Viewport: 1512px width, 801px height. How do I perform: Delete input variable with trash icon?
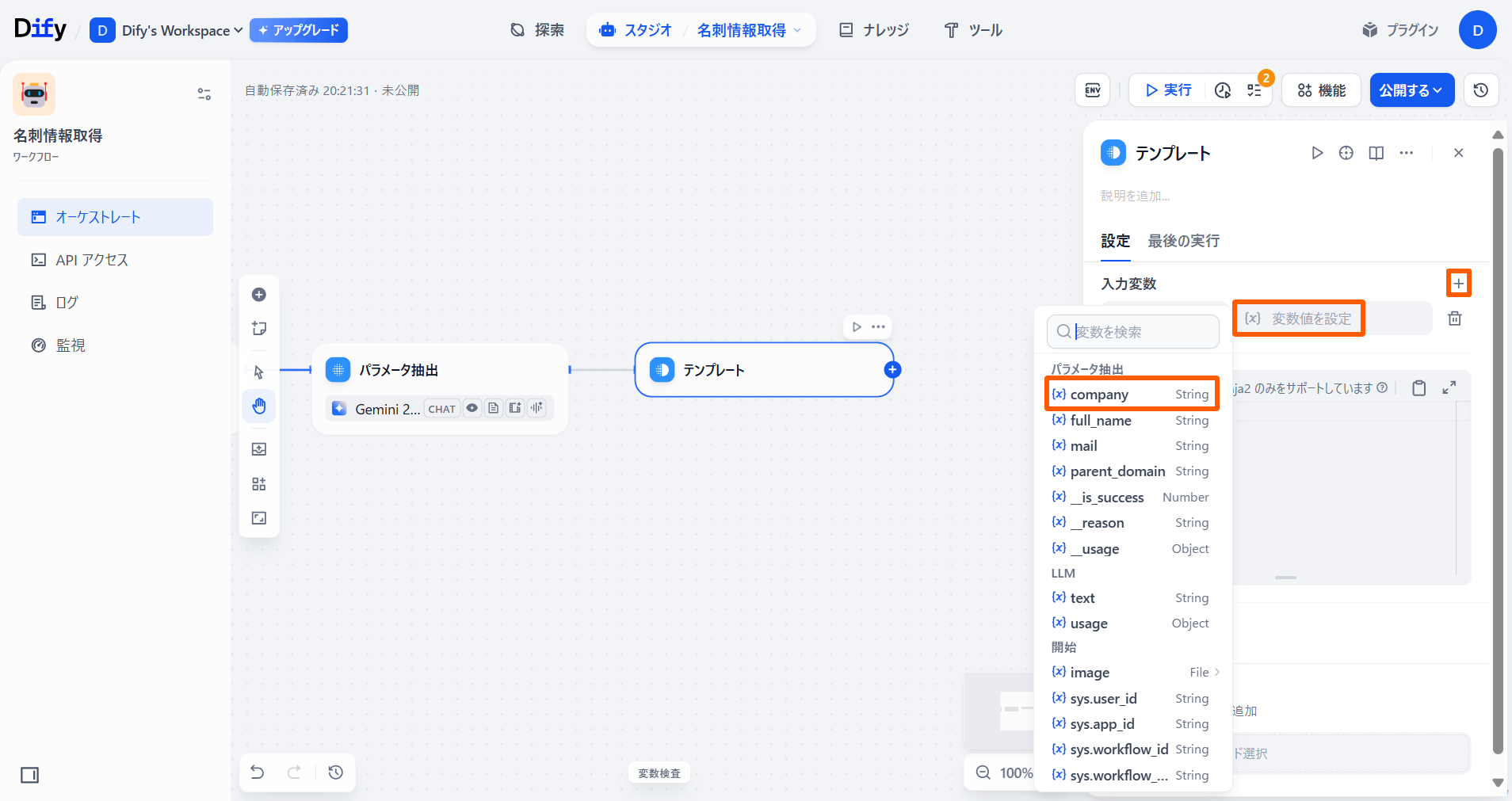tap(1454, 318)
